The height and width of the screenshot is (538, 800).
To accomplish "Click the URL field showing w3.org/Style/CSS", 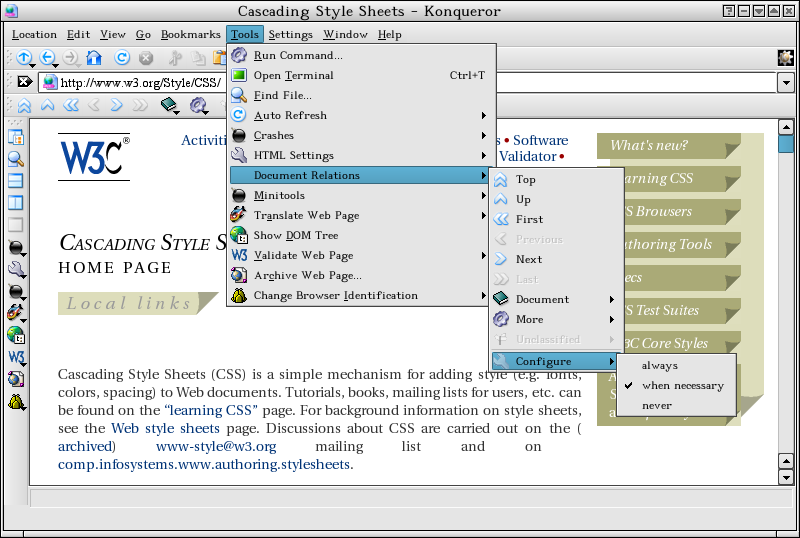I will tap(140, 83).
